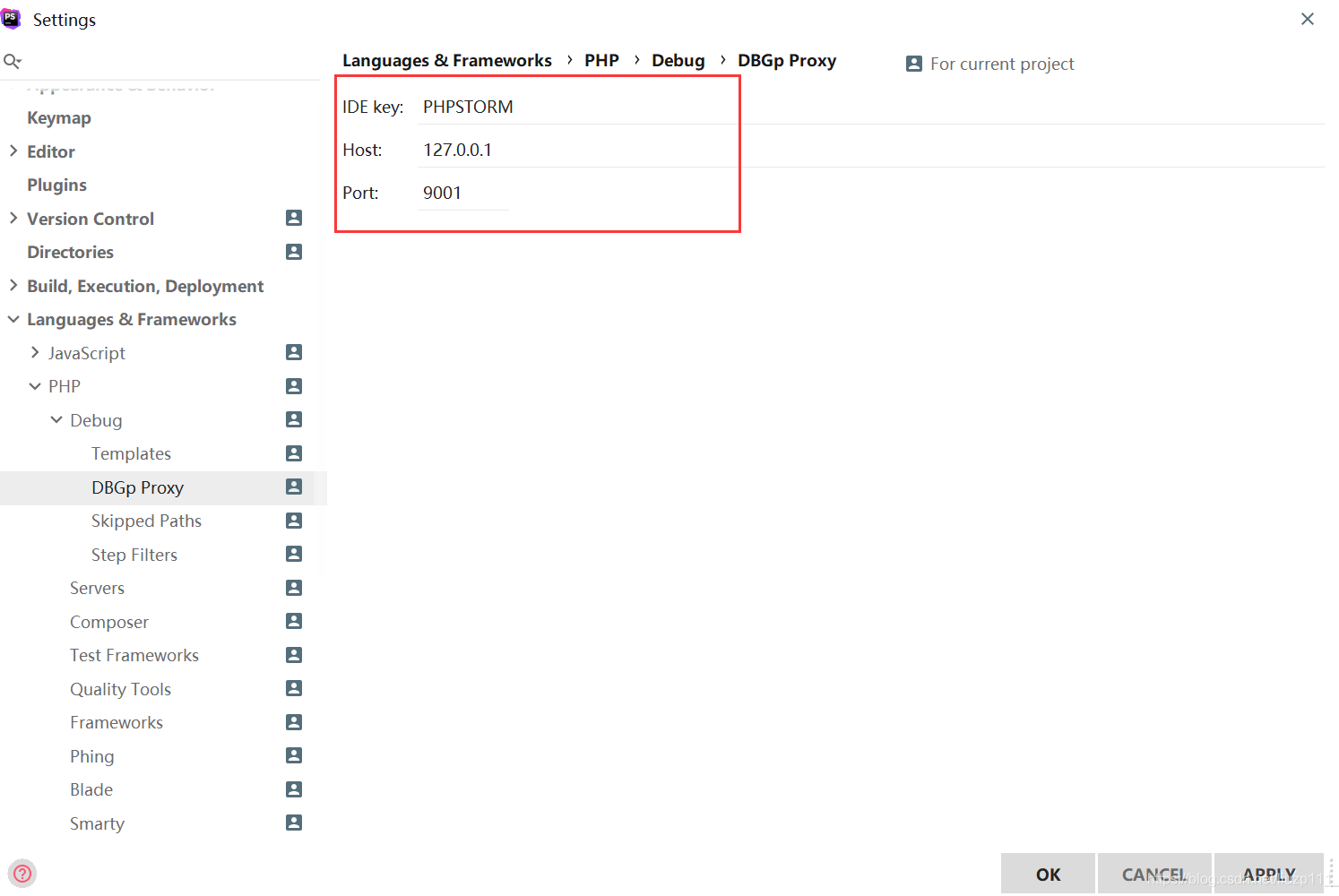
Task: Collapse the PHP node
Action: pos(35,386)
